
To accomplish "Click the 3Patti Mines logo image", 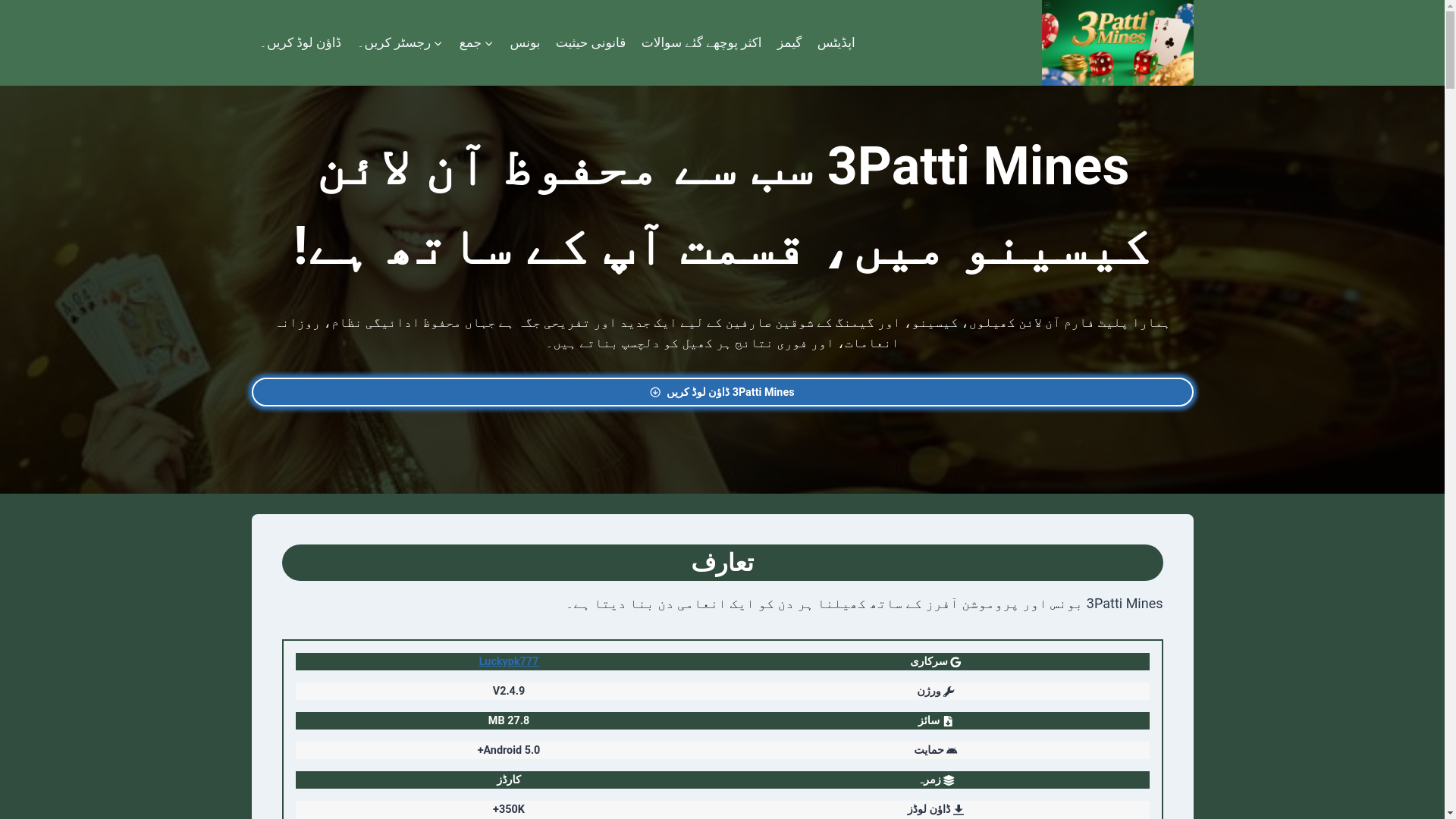I will [x=1117, y=42].
